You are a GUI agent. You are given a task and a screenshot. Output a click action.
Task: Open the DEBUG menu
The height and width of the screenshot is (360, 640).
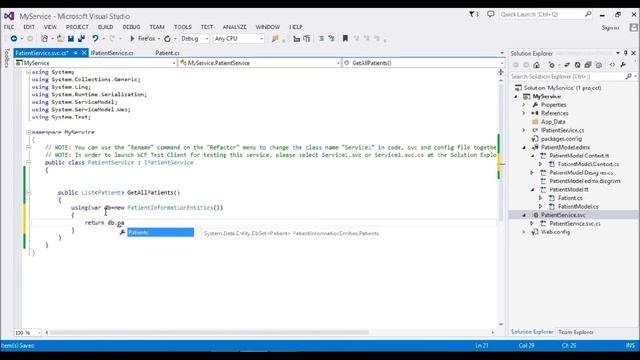pyautogui.click(x=131, y=27)
